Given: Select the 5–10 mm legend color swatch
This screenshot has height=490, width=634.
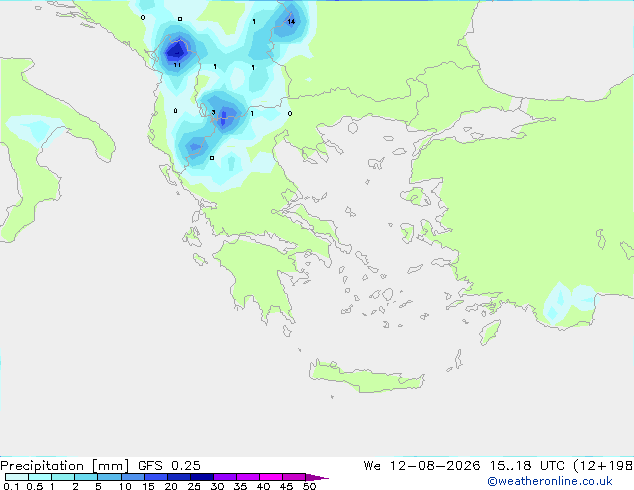Looking at the screenshot, I should pyautogui.click(x=109, y=477).
